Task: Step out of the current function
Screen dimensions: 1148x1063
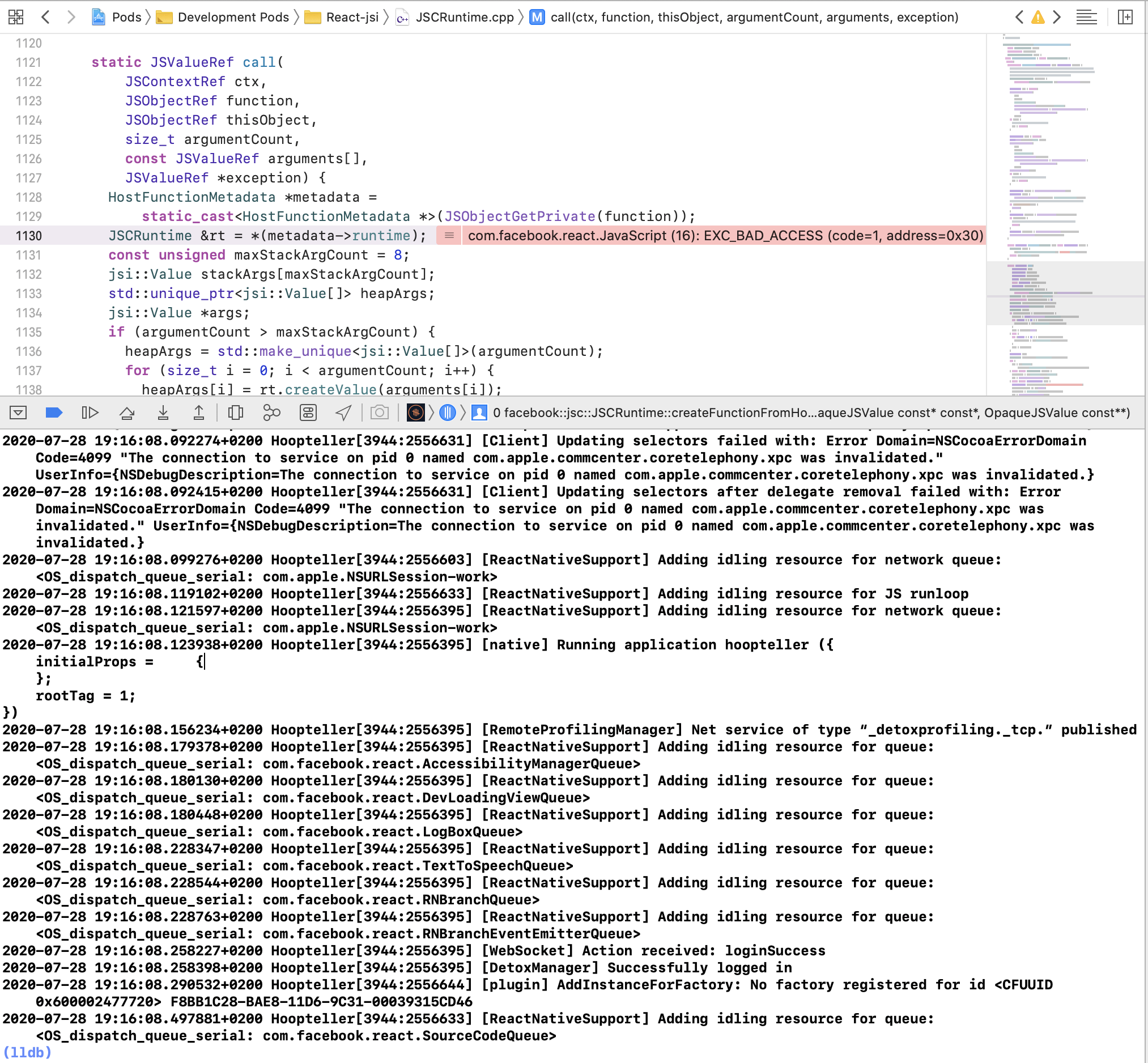Action: (x=199, y=413)
